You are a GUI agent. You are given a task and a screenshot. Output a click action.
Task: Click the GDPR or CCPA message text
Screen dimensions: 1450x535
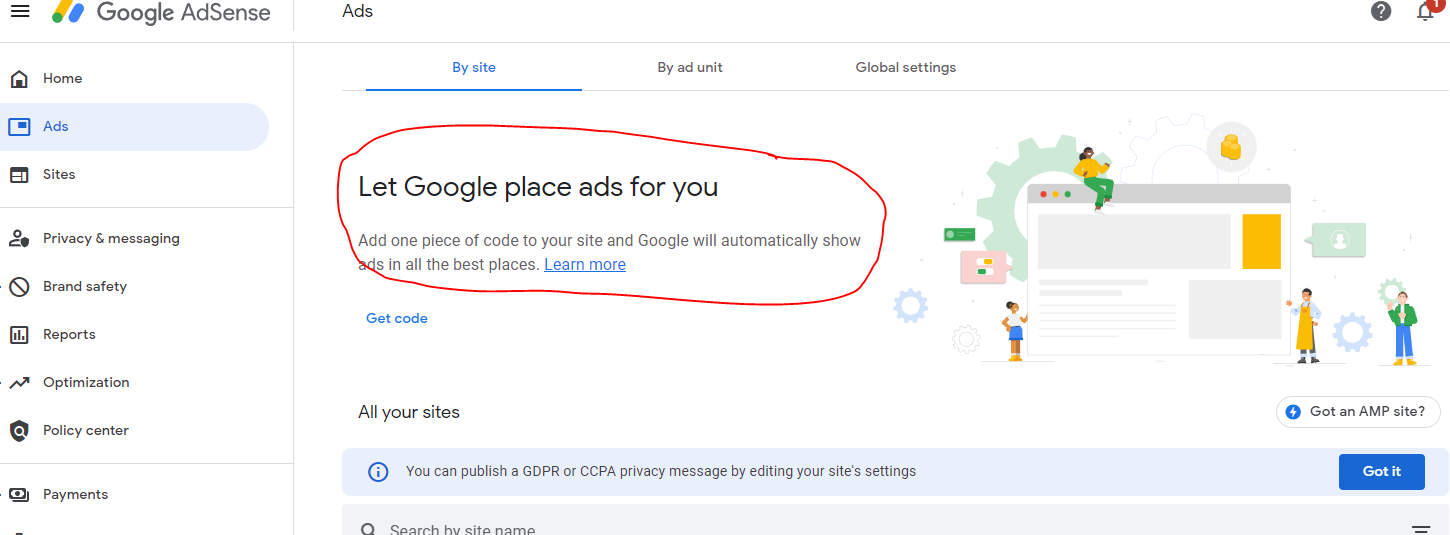pyautogui.click(x=661, y=472)
